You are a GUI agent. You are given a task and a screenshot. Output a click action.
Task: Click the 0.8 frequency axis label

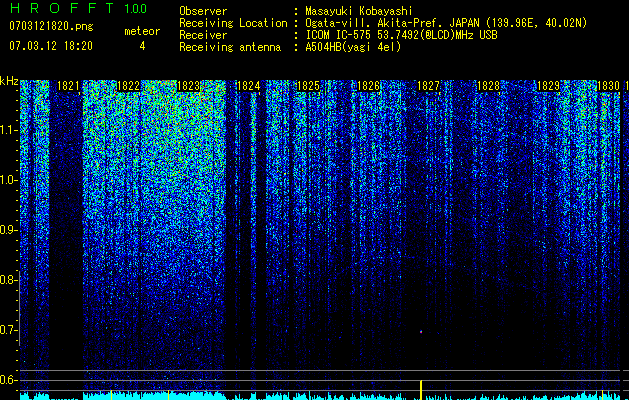tap(8, 280)
